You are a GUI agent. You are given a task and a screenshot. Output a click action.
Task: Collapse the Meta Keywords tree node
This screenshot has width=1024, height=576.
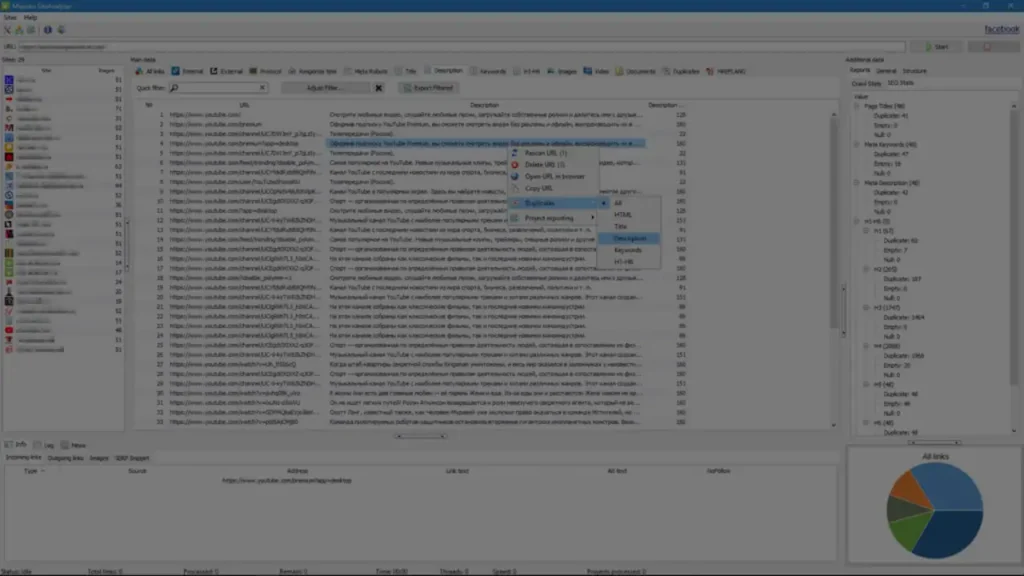856,144
